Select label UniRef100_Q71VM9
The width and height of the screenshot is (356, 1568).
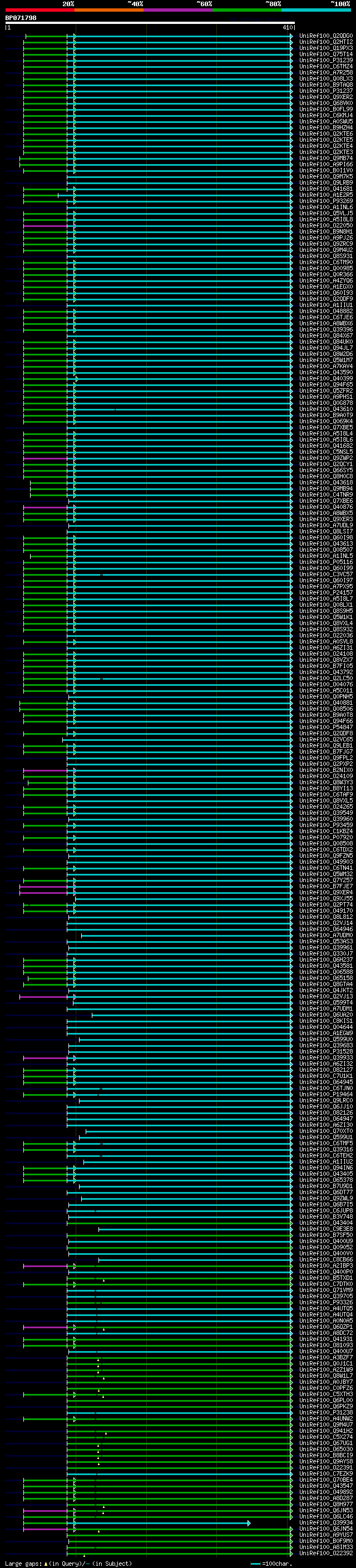pos(326,1290)
